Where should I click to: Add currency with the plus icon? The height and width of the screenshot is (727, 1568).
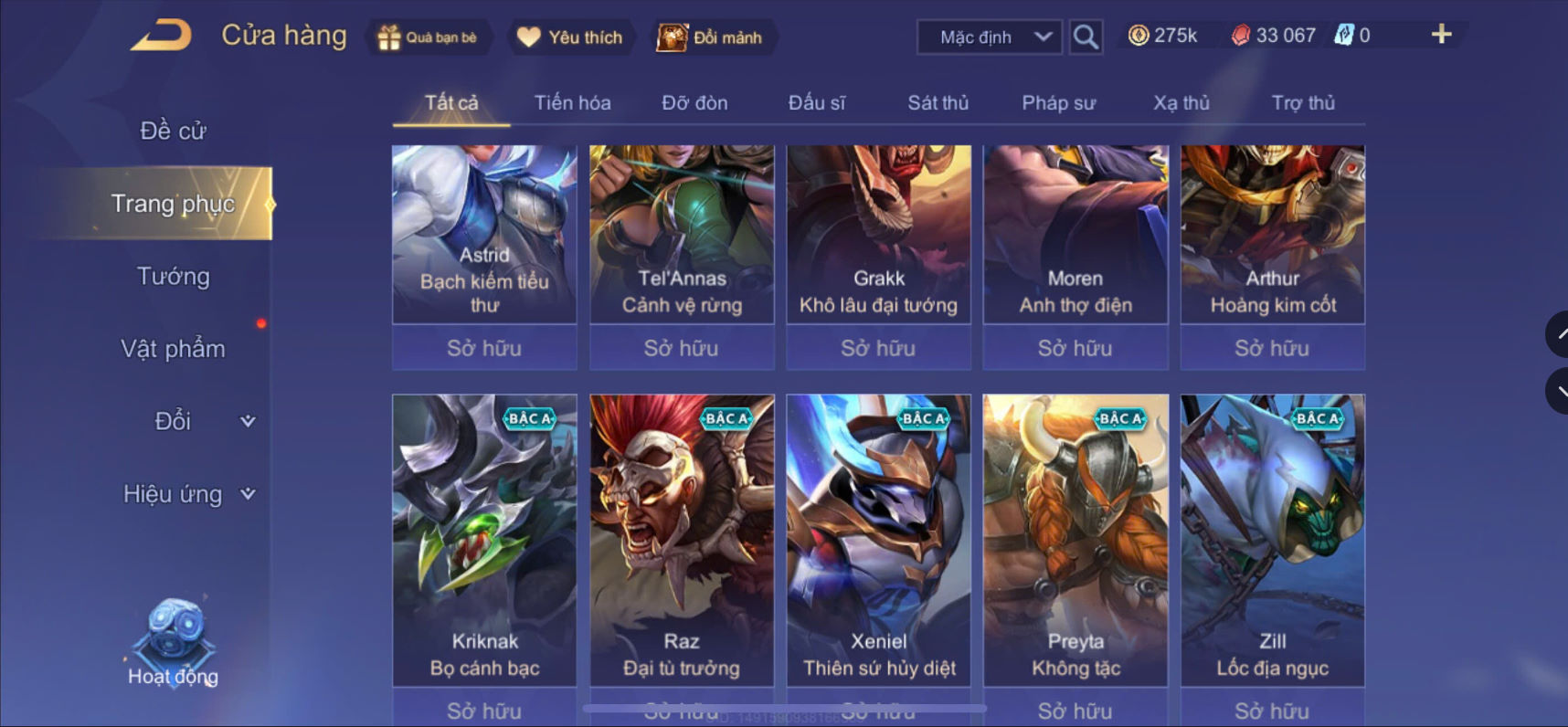(1441, 35)
